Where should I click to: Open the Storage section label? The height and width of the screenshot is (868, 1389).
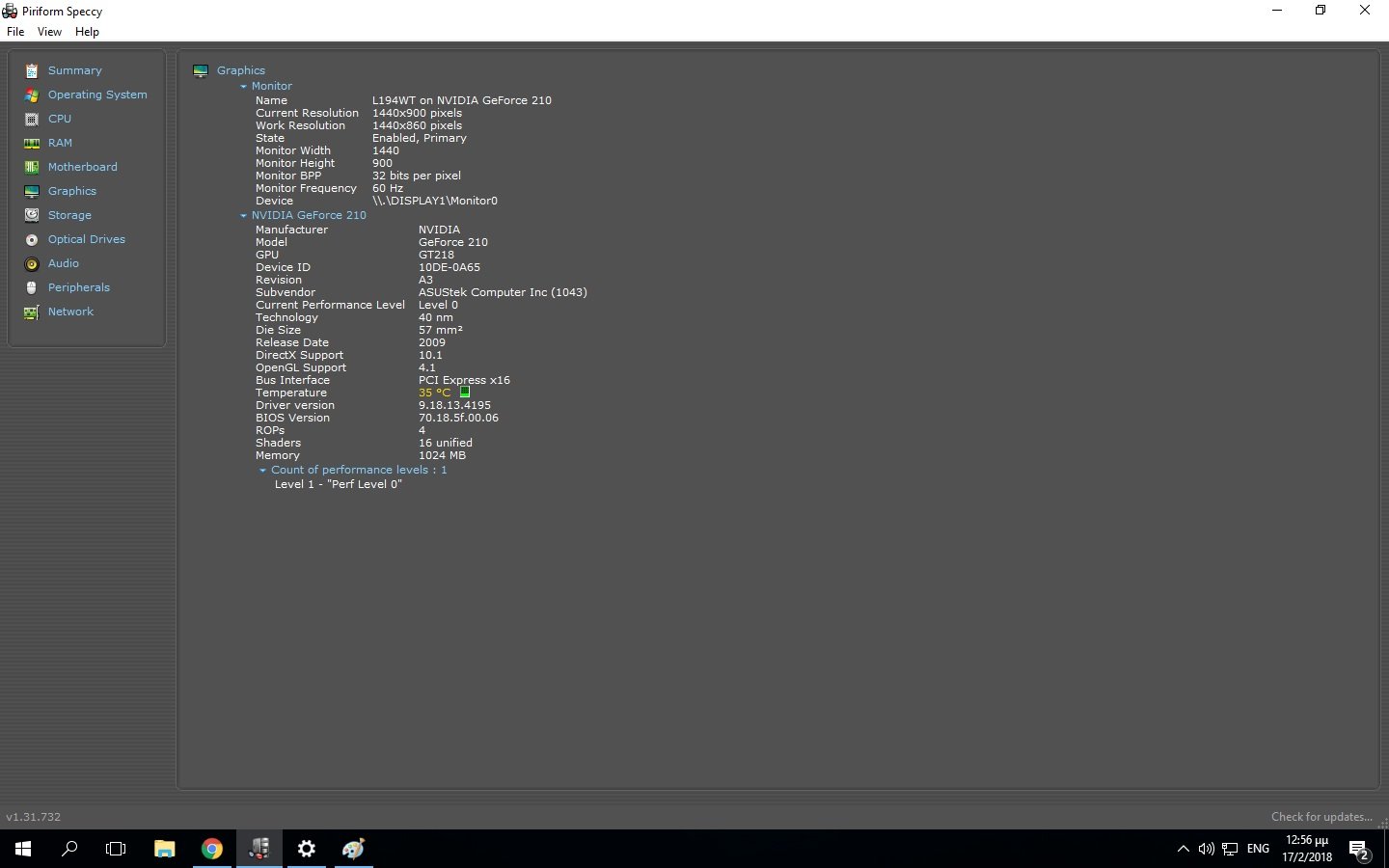tap(69, 215)
